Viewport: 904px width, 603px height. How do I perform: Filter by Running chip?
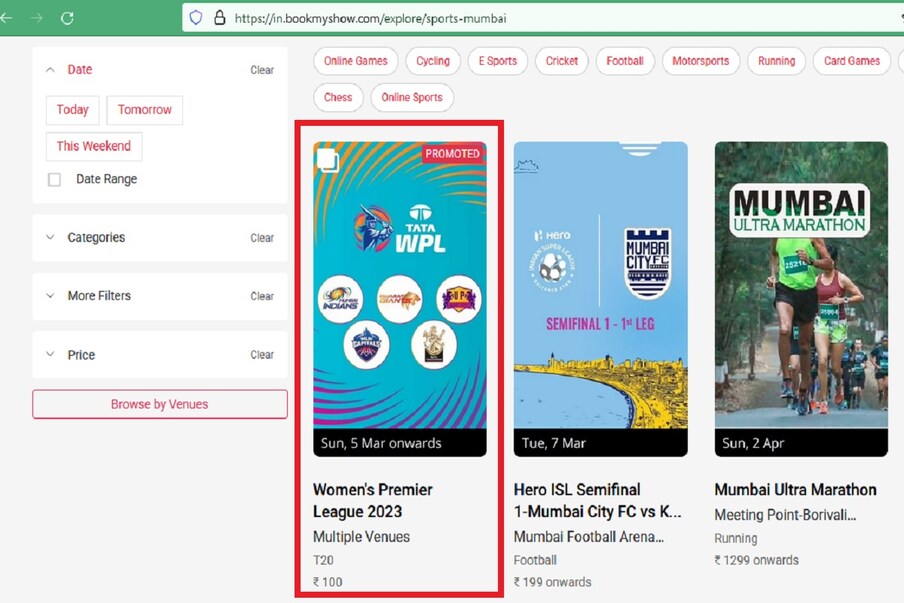click(777, 61)
